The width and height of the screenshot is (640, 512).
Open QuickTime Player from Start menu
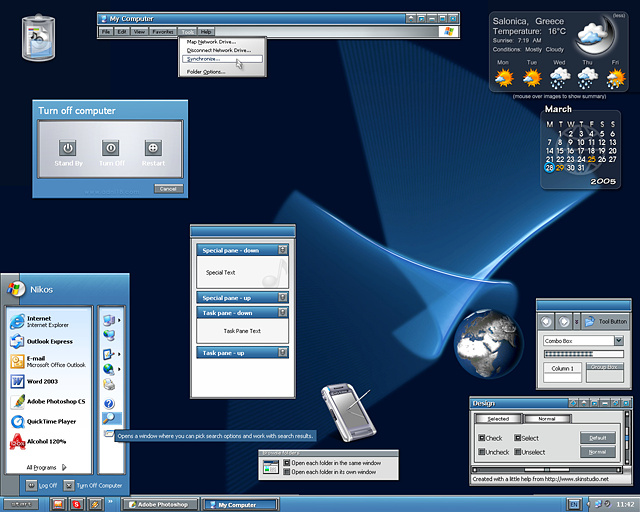click(52, 421)
